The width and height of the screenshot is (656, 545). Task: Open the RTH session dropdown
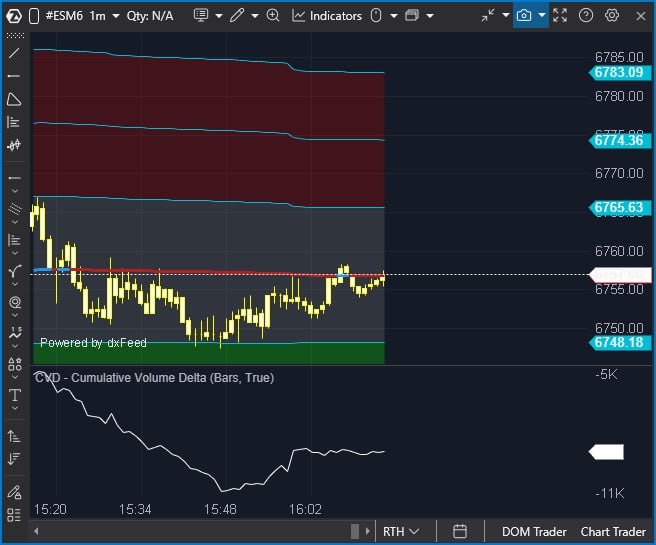pyautogui.click(x=401, y=532)
